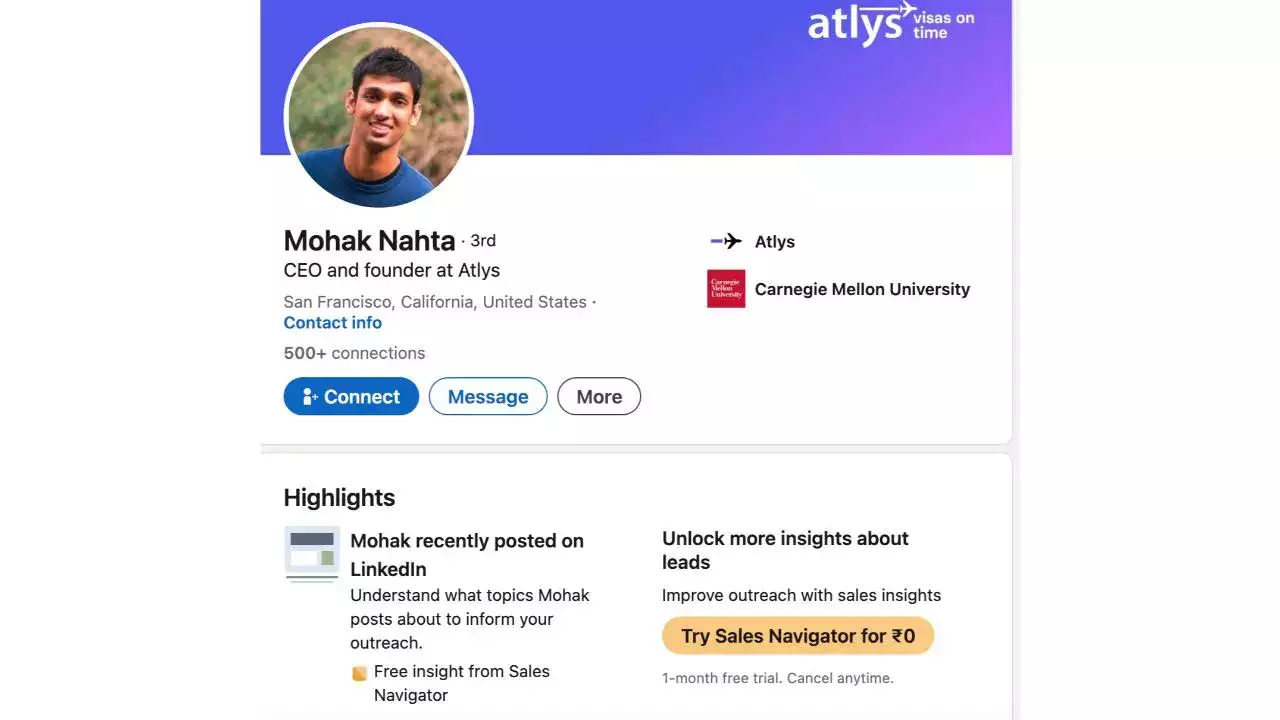Viewport: 1280px width, 720px height.
Task: Click the person-plus icon in Connect
Action: coord(310,397)
